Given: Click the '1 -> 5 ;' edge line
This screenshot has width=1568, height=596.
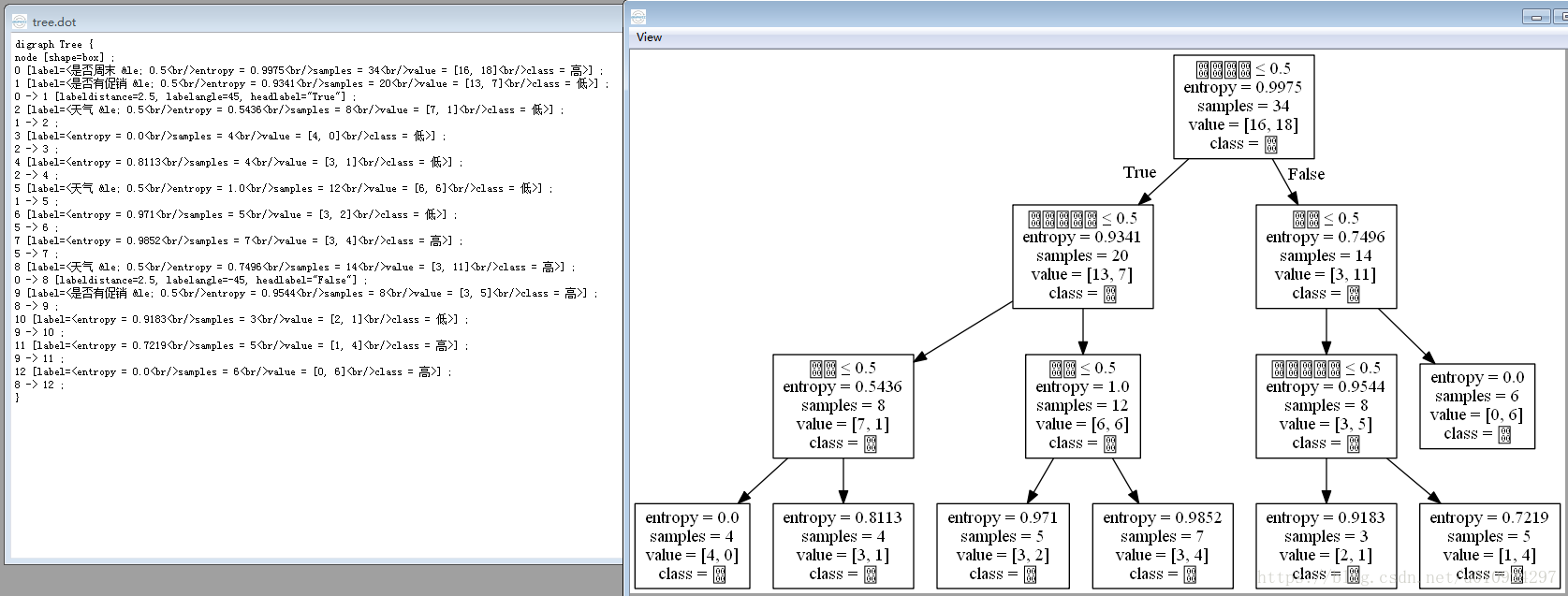Looking at the screenshot, I should (37, 201).
